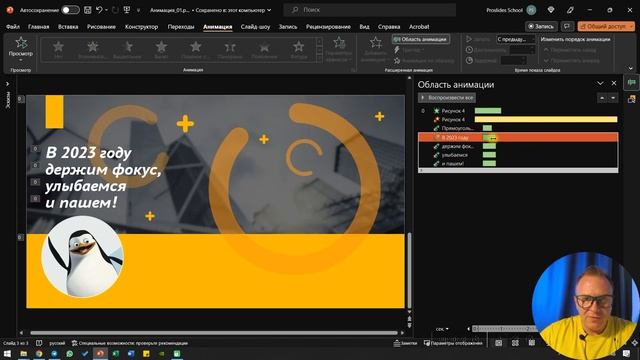Screen dimensions: 640x360
Task: Click Переместить вперед reorder button
Action: 571,60
